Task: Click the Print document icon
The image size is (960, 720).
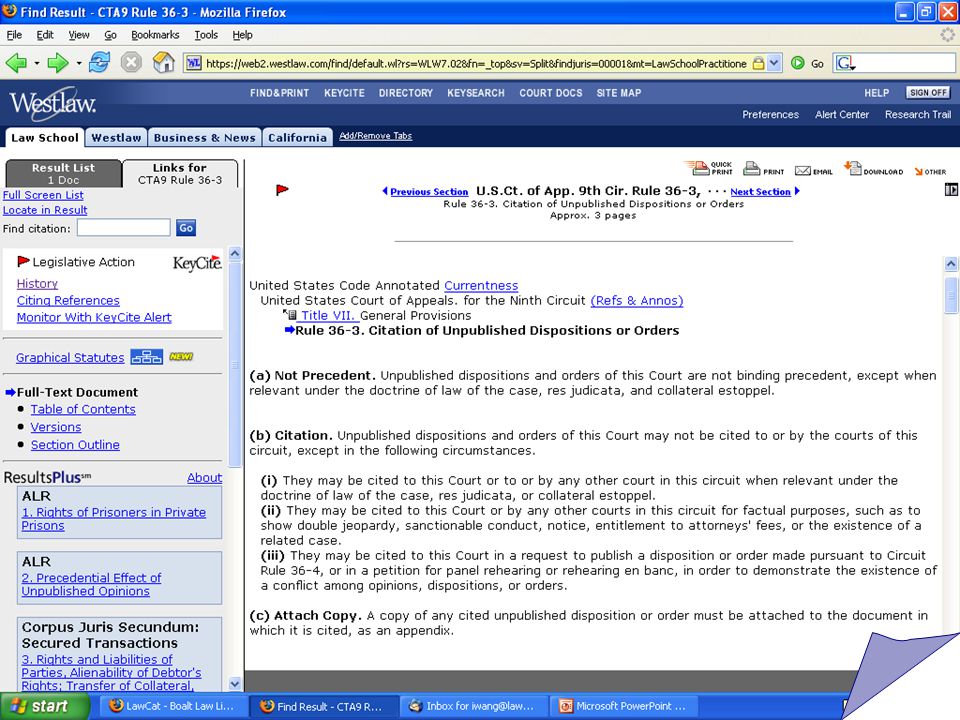Action: (763, 168)
